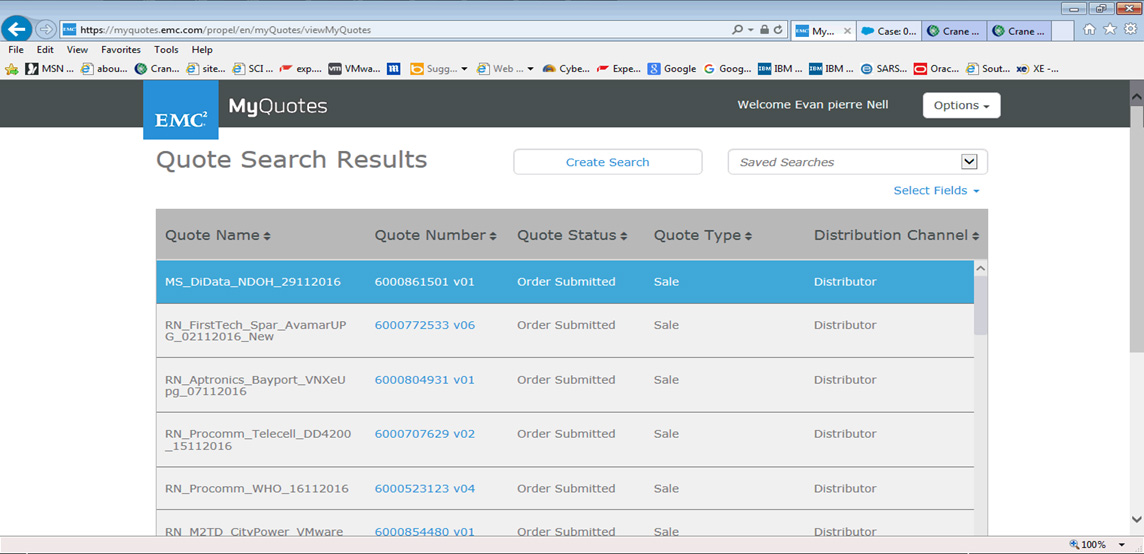1144x554 pixels.
Task: Open the site... bookmark
Action: [206, 69]
